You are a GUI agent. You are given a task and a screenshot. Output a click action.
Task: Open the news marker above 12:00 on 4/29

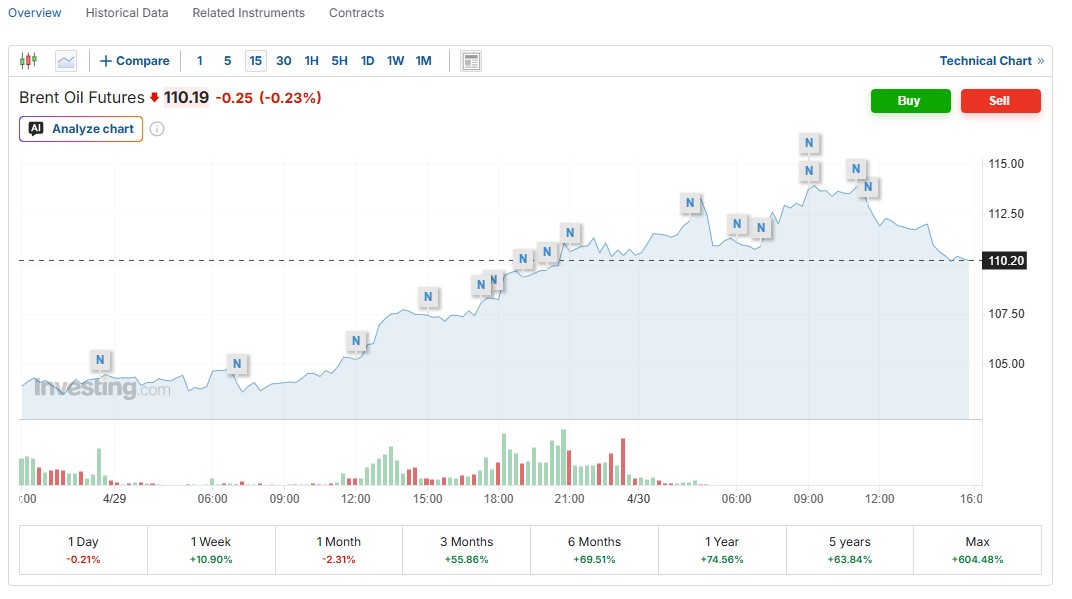[x=356, y=341]
